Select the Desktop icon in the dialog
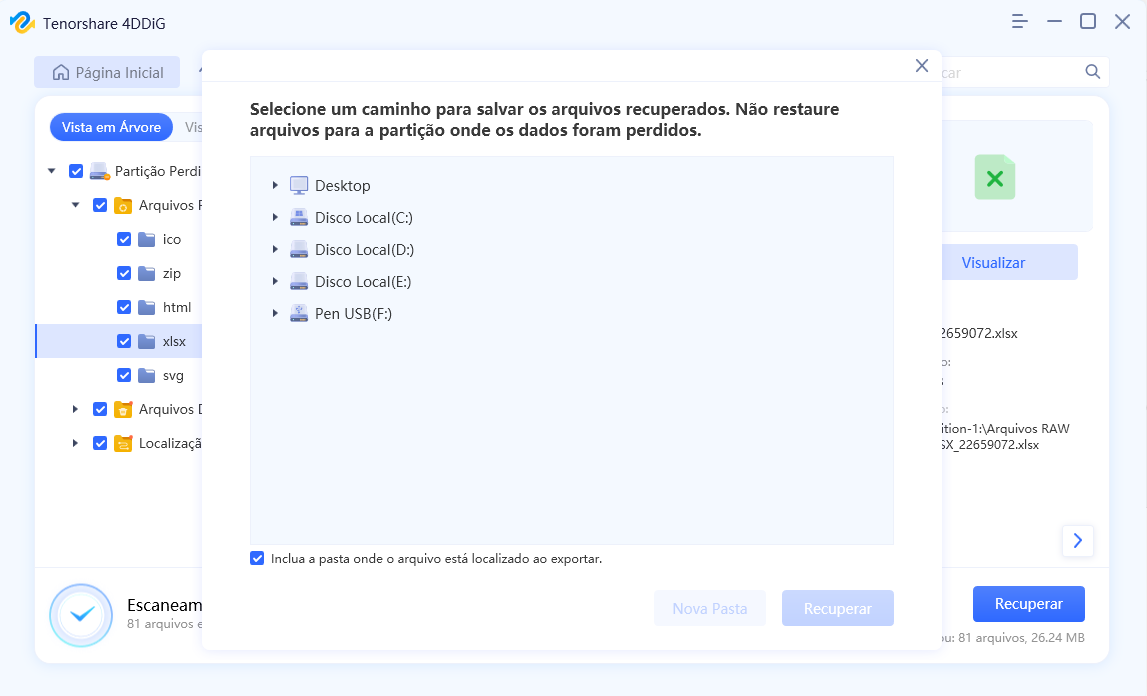1147x696 pixels. (298, 185)
